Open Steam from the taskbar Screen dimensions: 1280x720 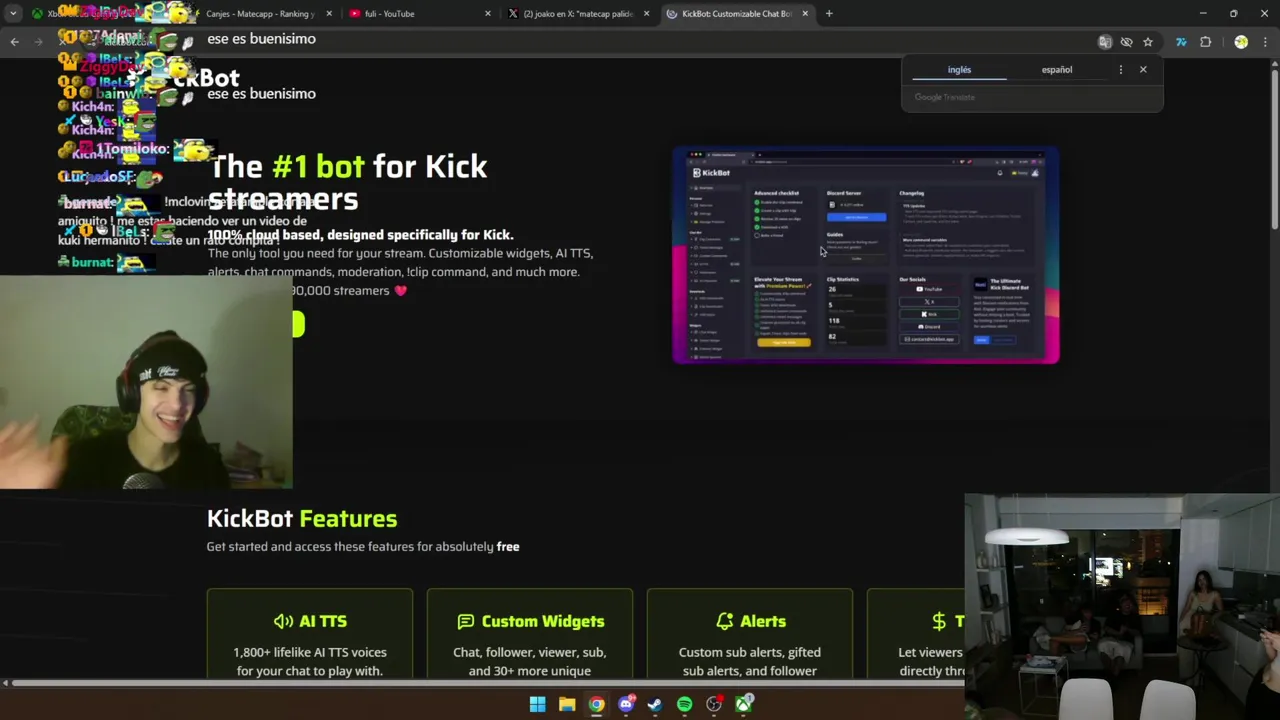[655, 705]
